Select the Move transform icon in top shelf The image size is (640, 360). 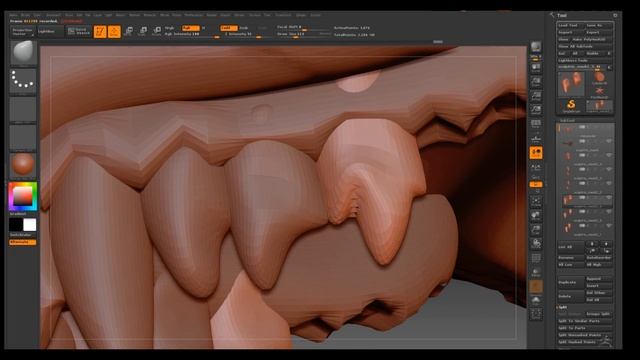pyautogui.click(x=129, y=31)
